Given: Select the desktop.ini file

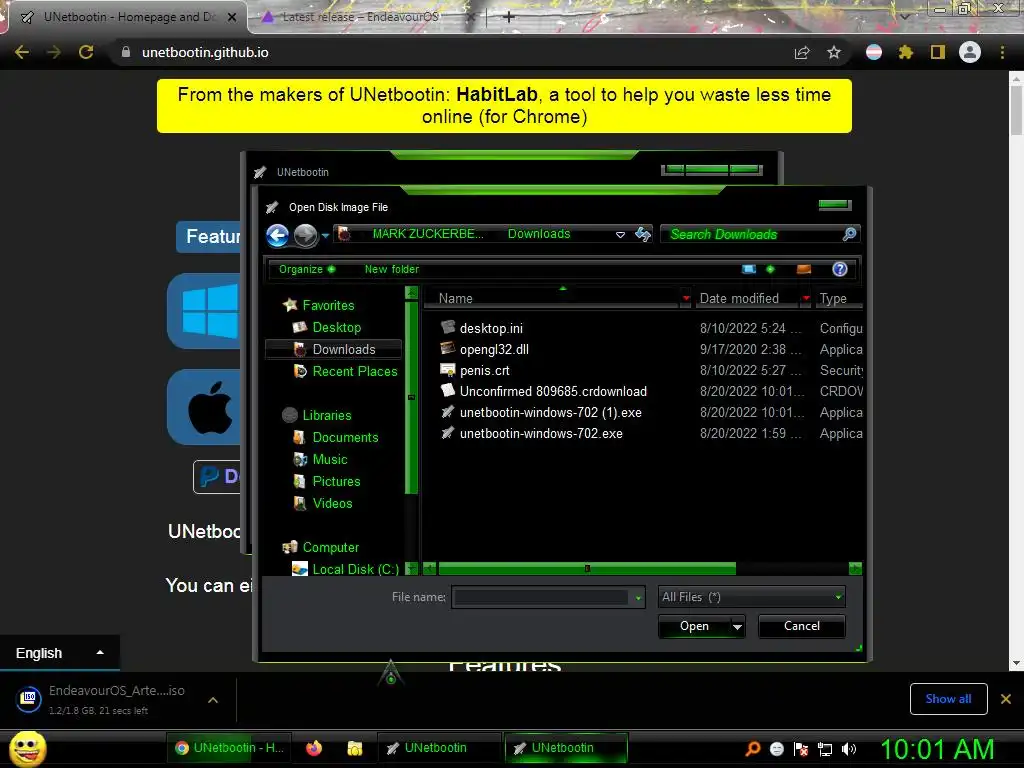Looking at the screenshot, I should coord(491,328).
